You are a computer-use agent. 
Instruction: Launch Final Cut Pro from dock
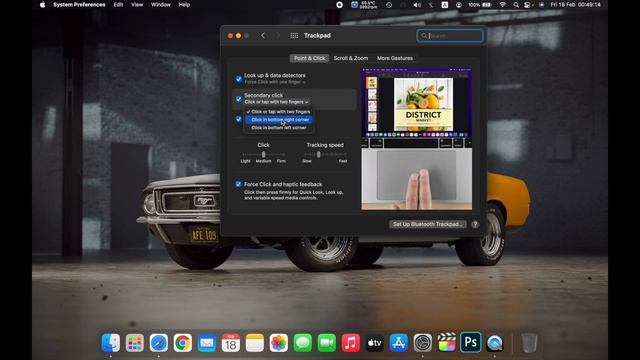tap(447, 343)
